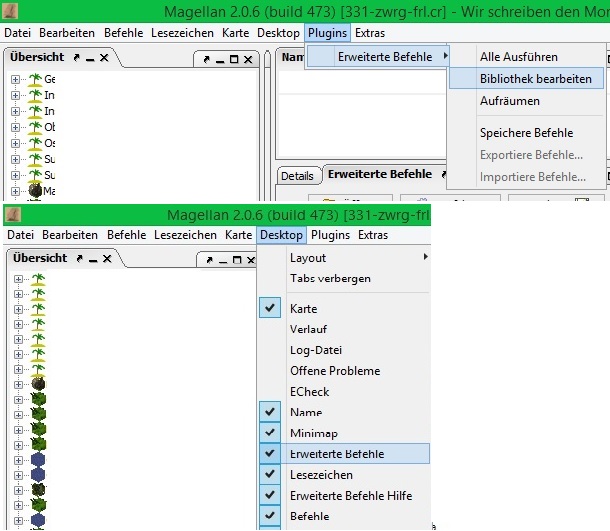The height and width of the screenshot is (531, 610).
Task: Expand the 'Os' tree node in upper overview
Action: point(16,143)
